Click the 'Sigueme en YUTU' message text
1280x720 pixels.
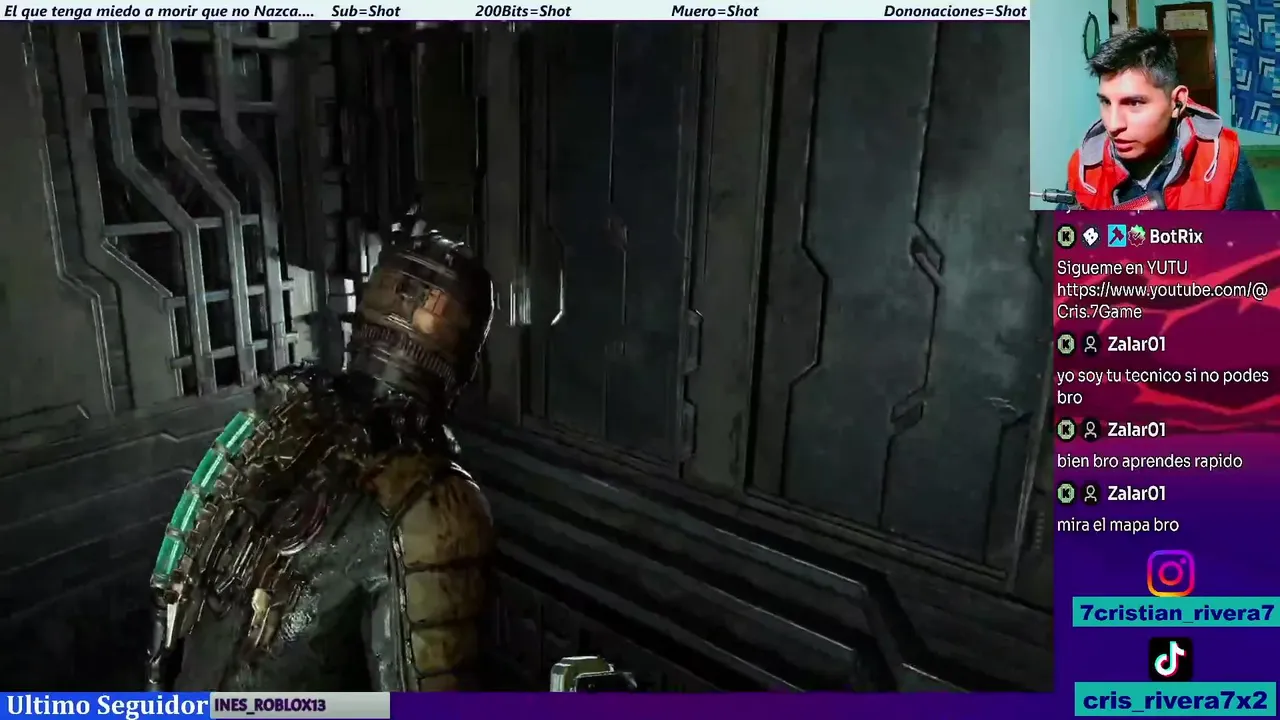point(1122,268)
